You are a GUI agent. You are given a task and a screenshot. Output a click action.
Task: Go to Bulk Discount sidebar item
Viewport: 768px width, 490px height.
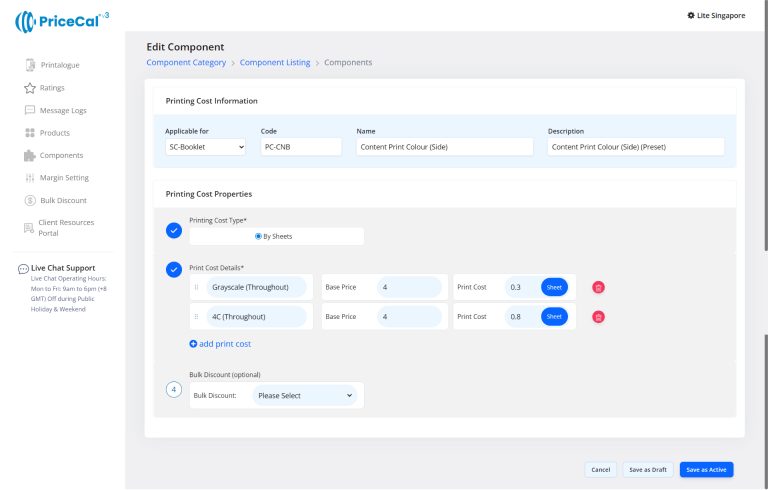[64, 200]
